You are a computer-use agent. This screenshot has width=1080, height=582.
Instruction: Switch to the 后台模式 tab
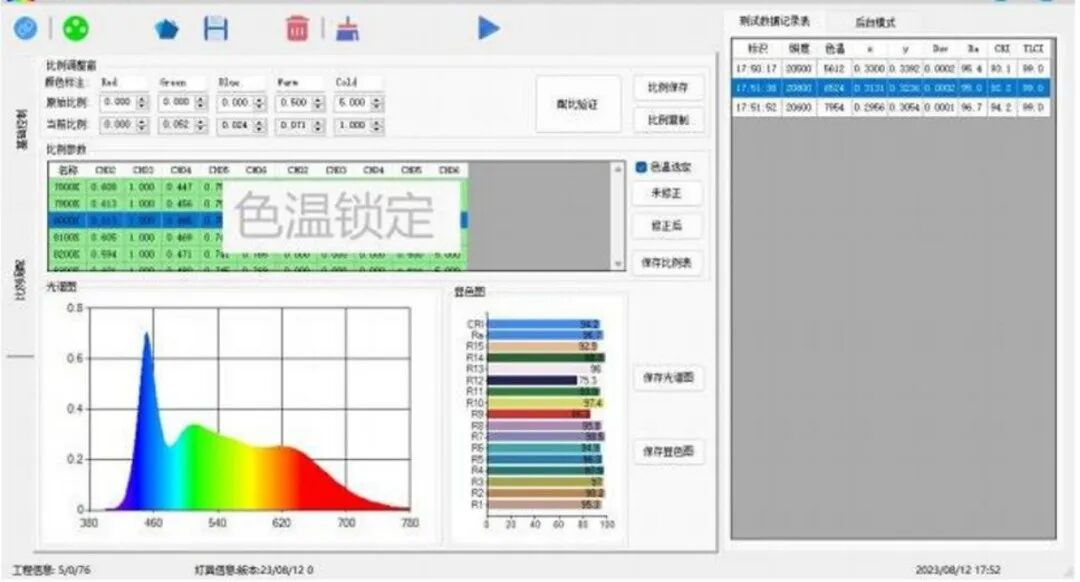(875, 21)
